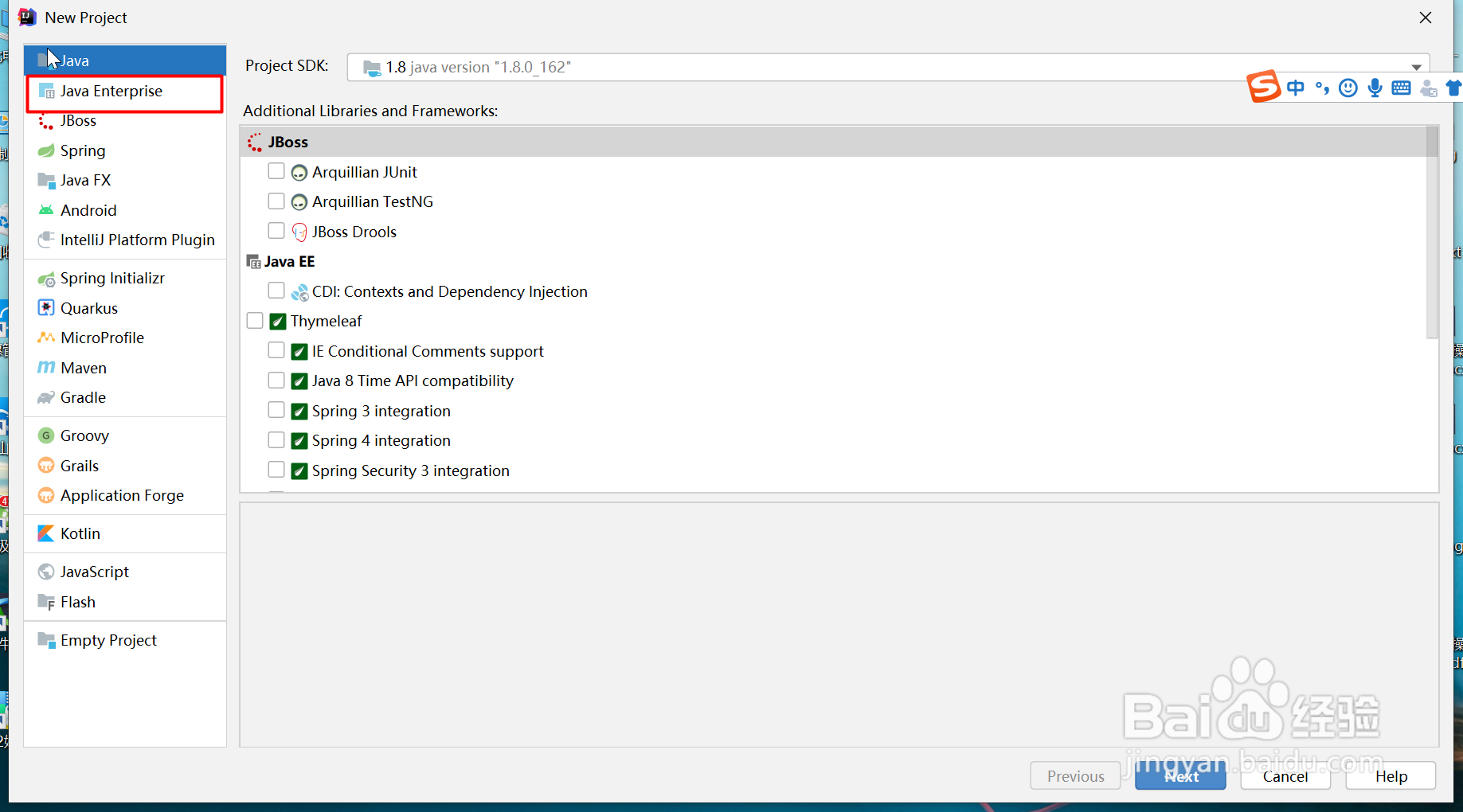Image resolution: width=1463 pixels, height=812 pixels.
Task: Click the Sogou input method S logo
Action: [1264, 87]
